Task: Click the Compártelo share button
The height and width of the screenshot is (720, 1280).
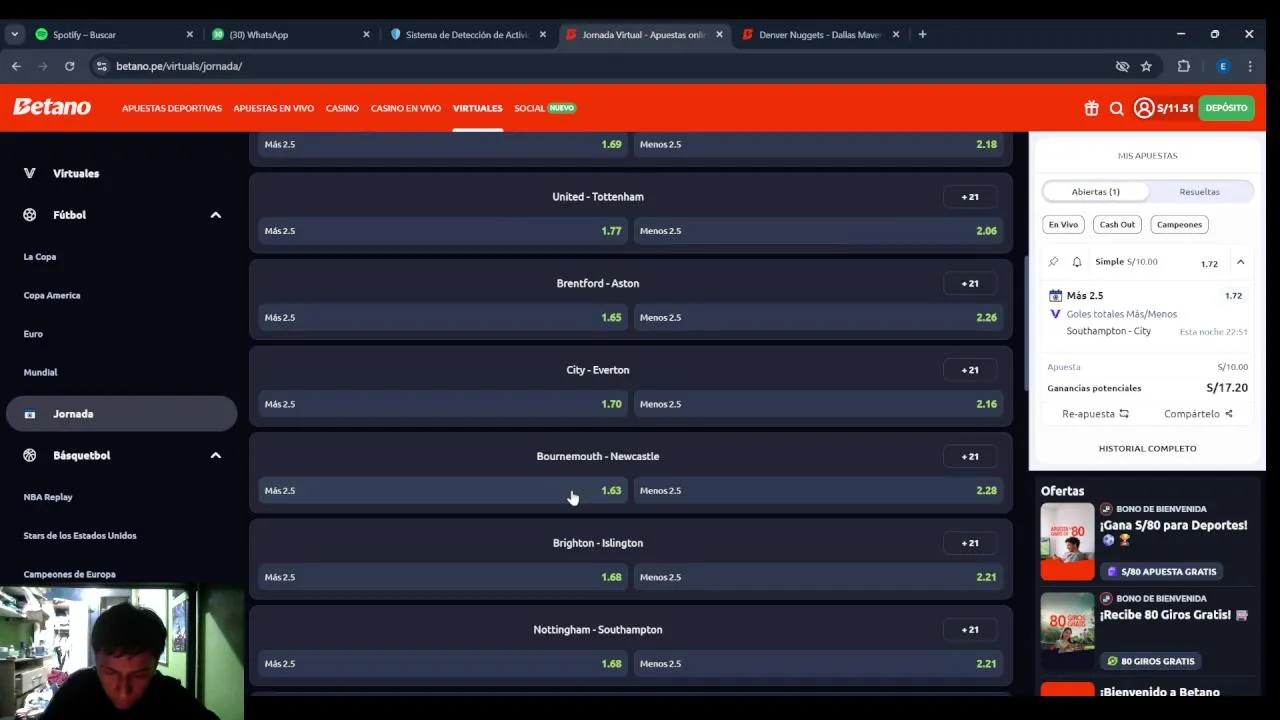Action: click(x=1198, y=414)
